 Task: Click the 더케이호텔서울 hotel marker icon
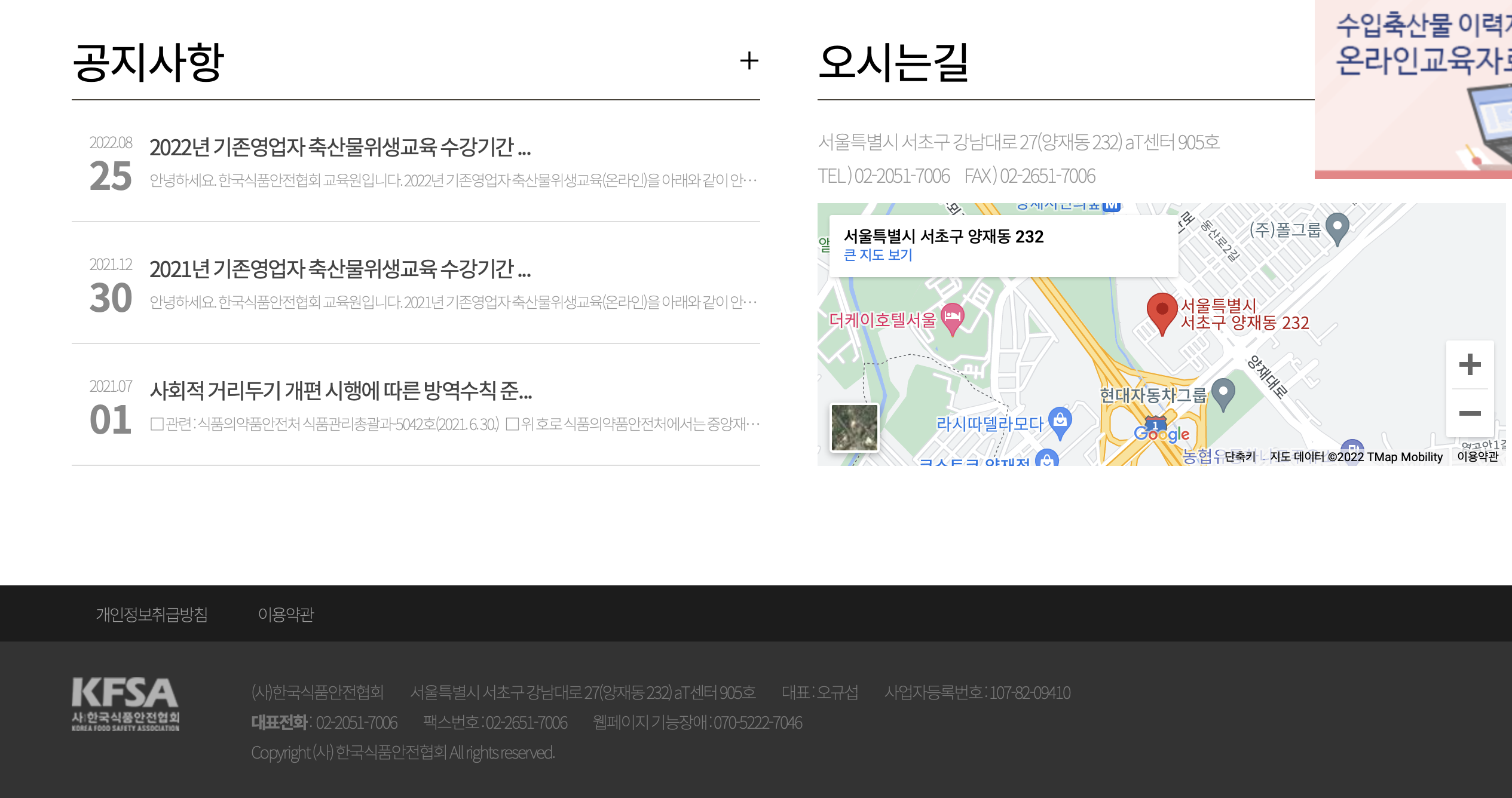[x=953, y=317]
